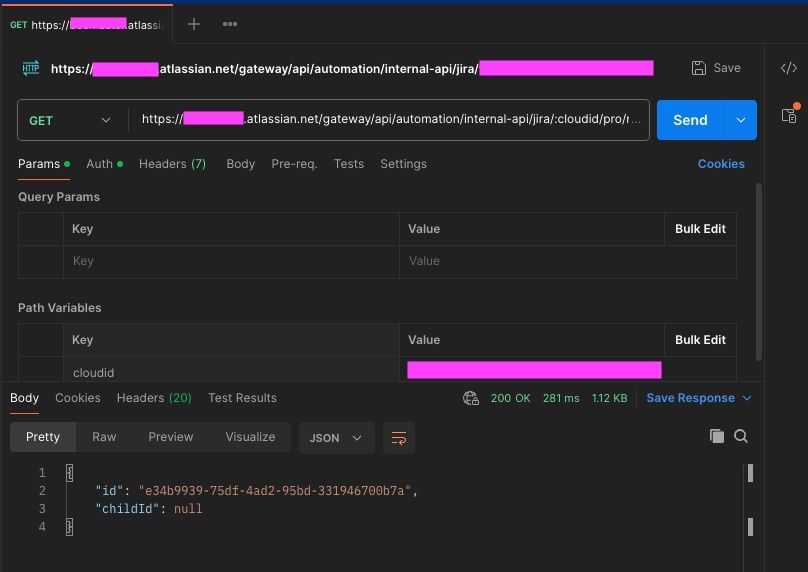This screenshot has width=808, height=572.
Task: Open Pre-req. tab
Action: (294, 164)
